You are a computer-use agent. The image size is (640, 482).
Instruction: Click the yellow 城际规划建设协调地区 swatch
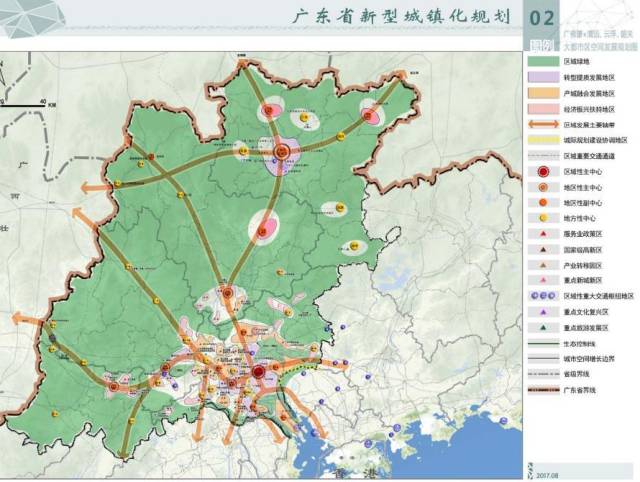click(x=543, y=140)
